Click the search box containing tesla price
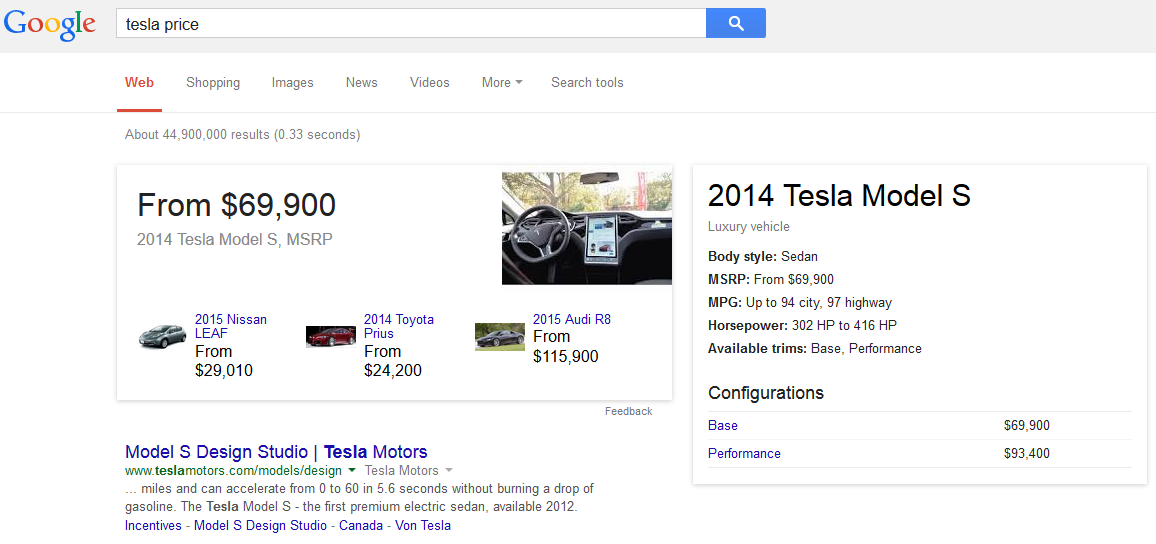Viewport: 1156px width, 544px height. pyautogui.click(x=410, y=24)
